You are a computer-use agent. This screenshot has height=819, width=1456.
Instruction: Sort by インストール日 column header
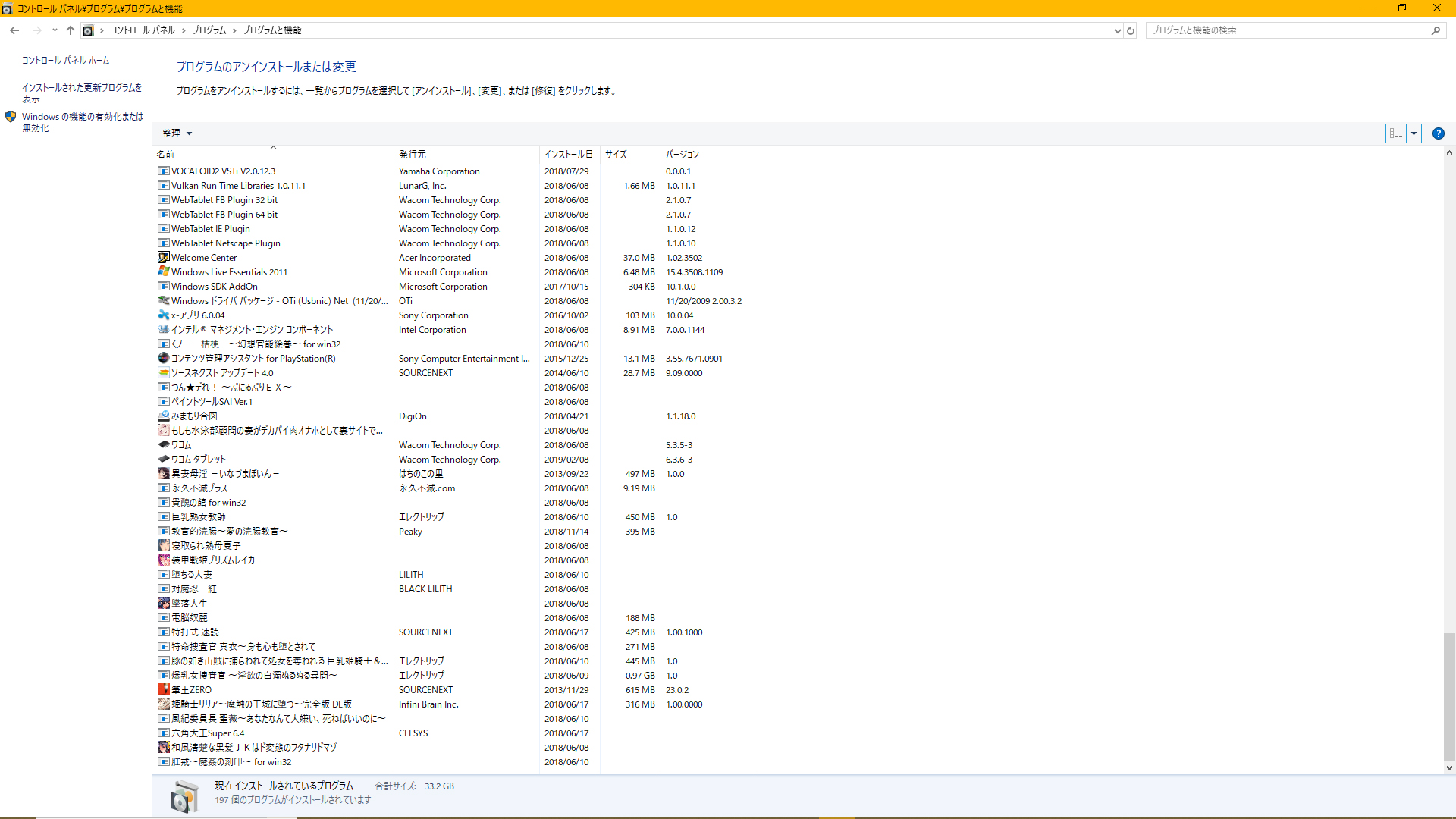568,154
